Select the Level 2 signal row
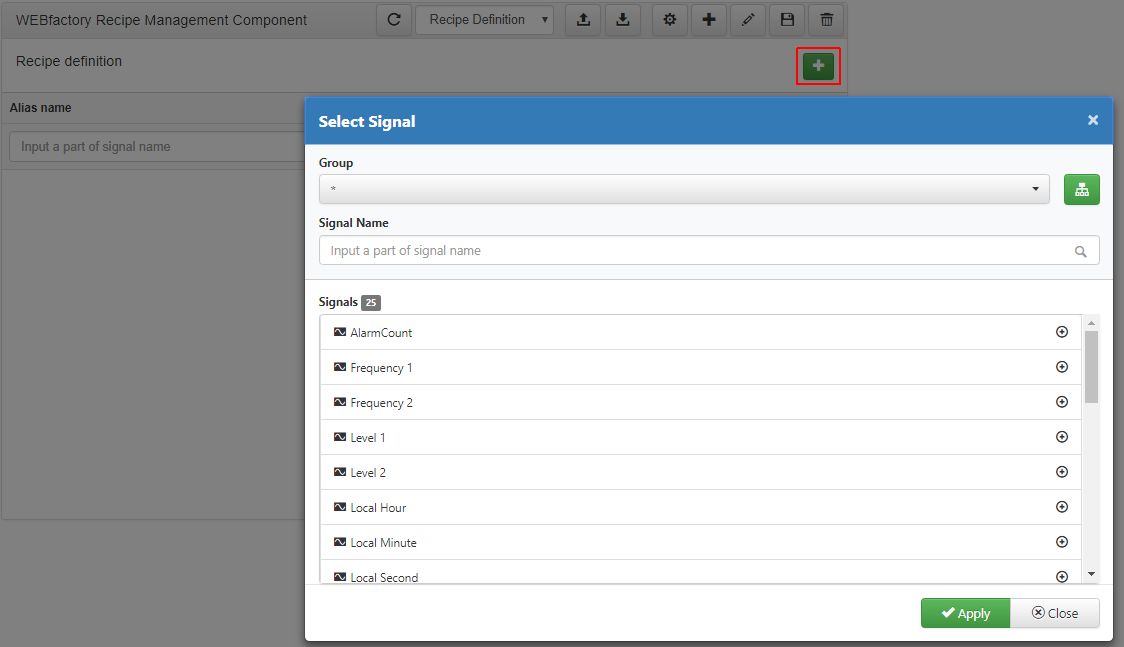 700,473
